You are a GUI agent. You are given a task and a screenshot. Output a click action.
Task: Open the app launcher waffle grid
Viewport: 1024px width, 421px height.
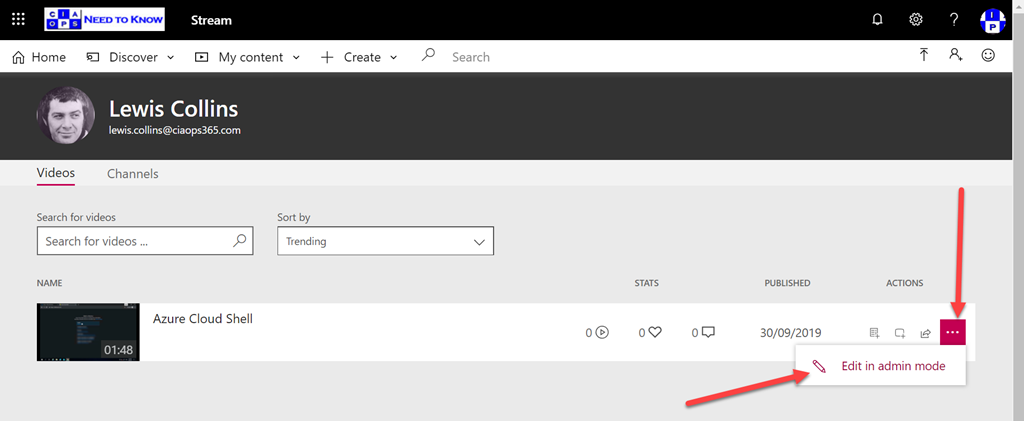[18, 19]
